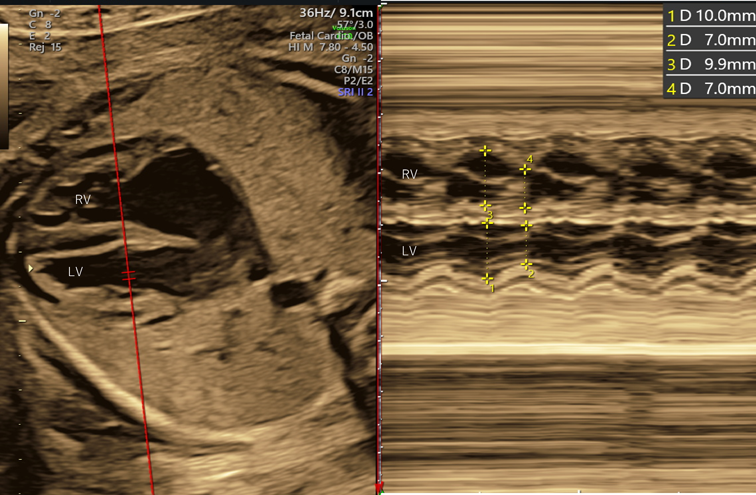Image resolution: width=756 pixels, height=495 pixels.
Task: Click the RV label on the 2D image
Action: click(x=83, y=200)
